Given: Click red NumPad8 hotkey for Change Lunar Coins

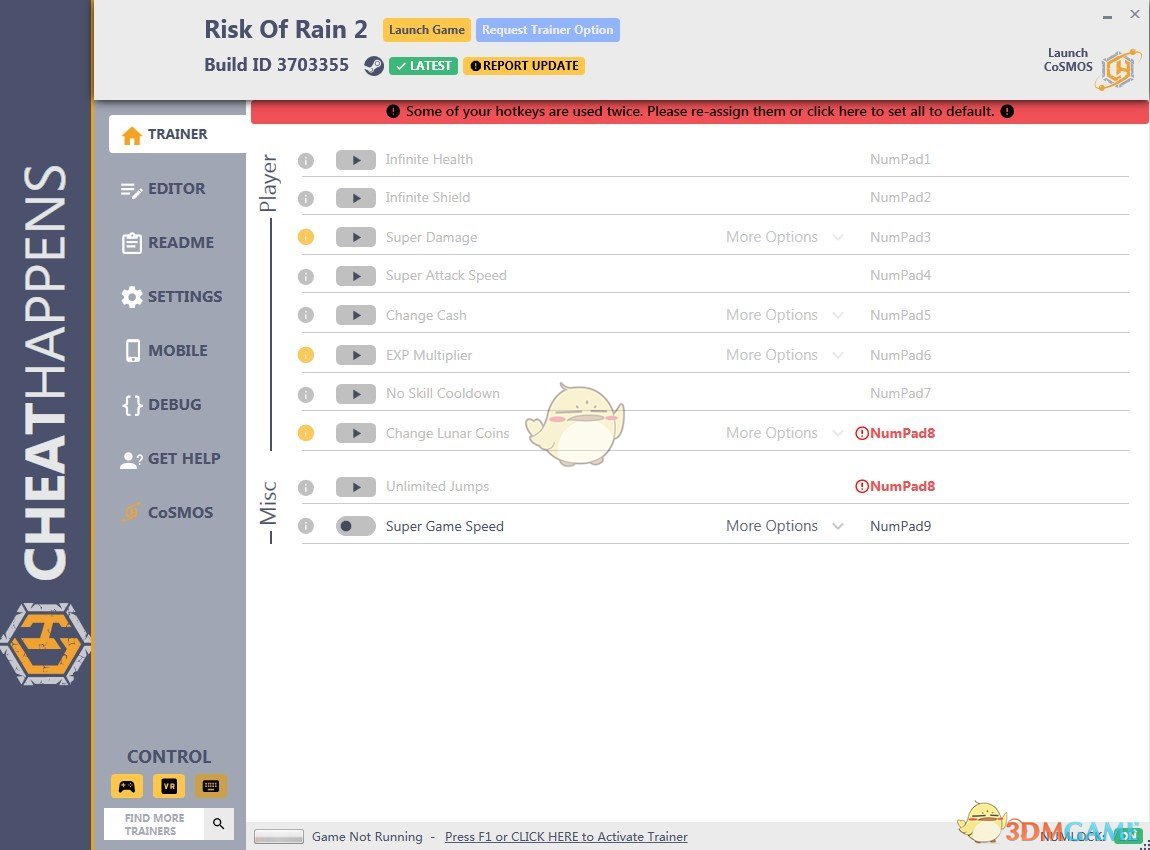Looking at the screenshot, I should (895, 433).
